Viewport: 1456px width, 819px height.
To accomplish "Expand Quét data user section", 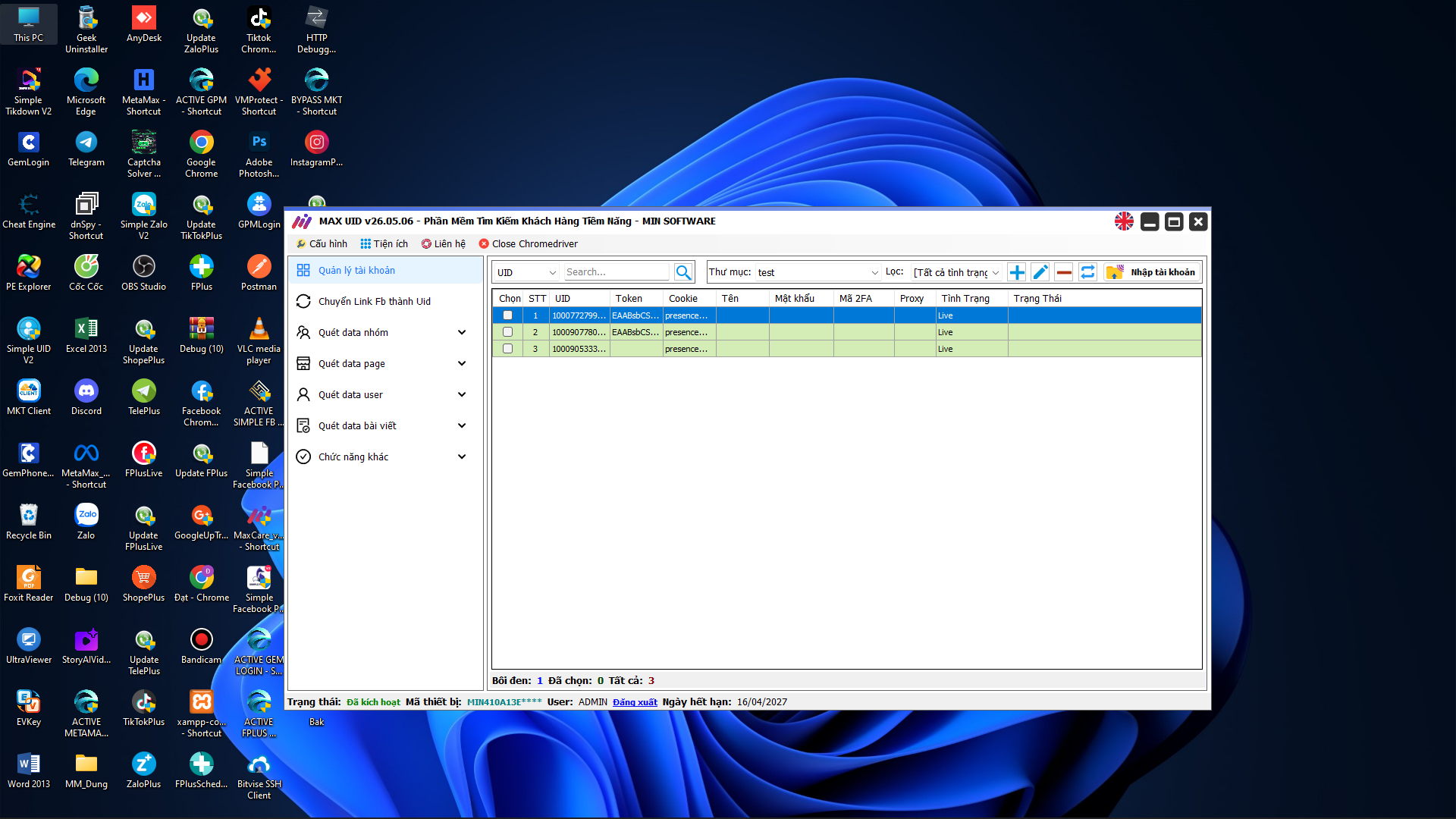I will coord(385,395).
